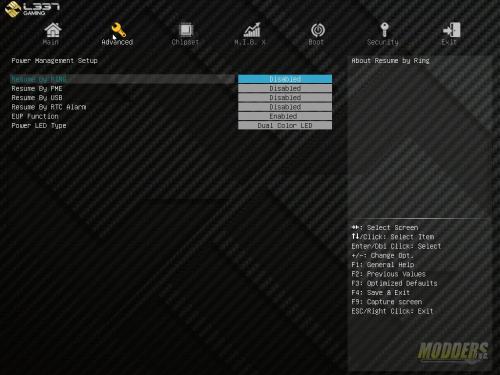Open the Chipset chip icon

pos(186,30)
